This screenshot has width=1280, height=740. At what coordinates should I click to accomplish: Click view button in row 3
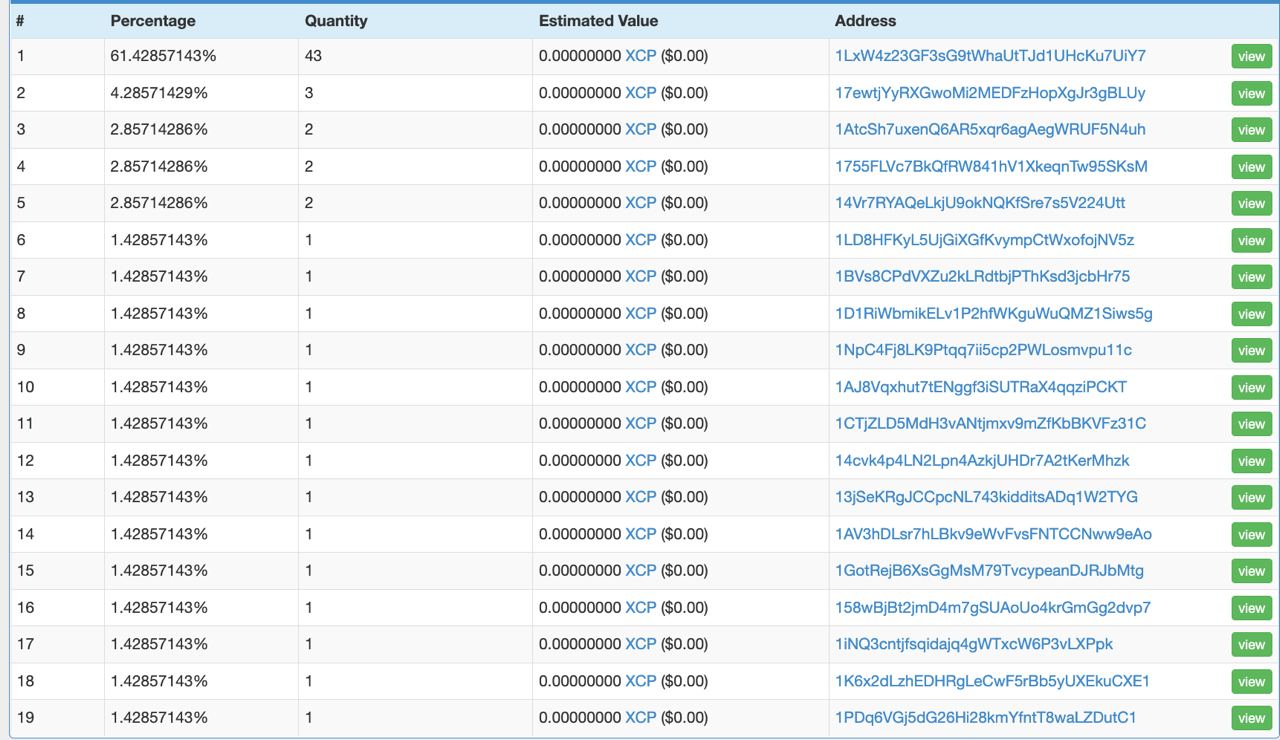[x=1251, y=130]
